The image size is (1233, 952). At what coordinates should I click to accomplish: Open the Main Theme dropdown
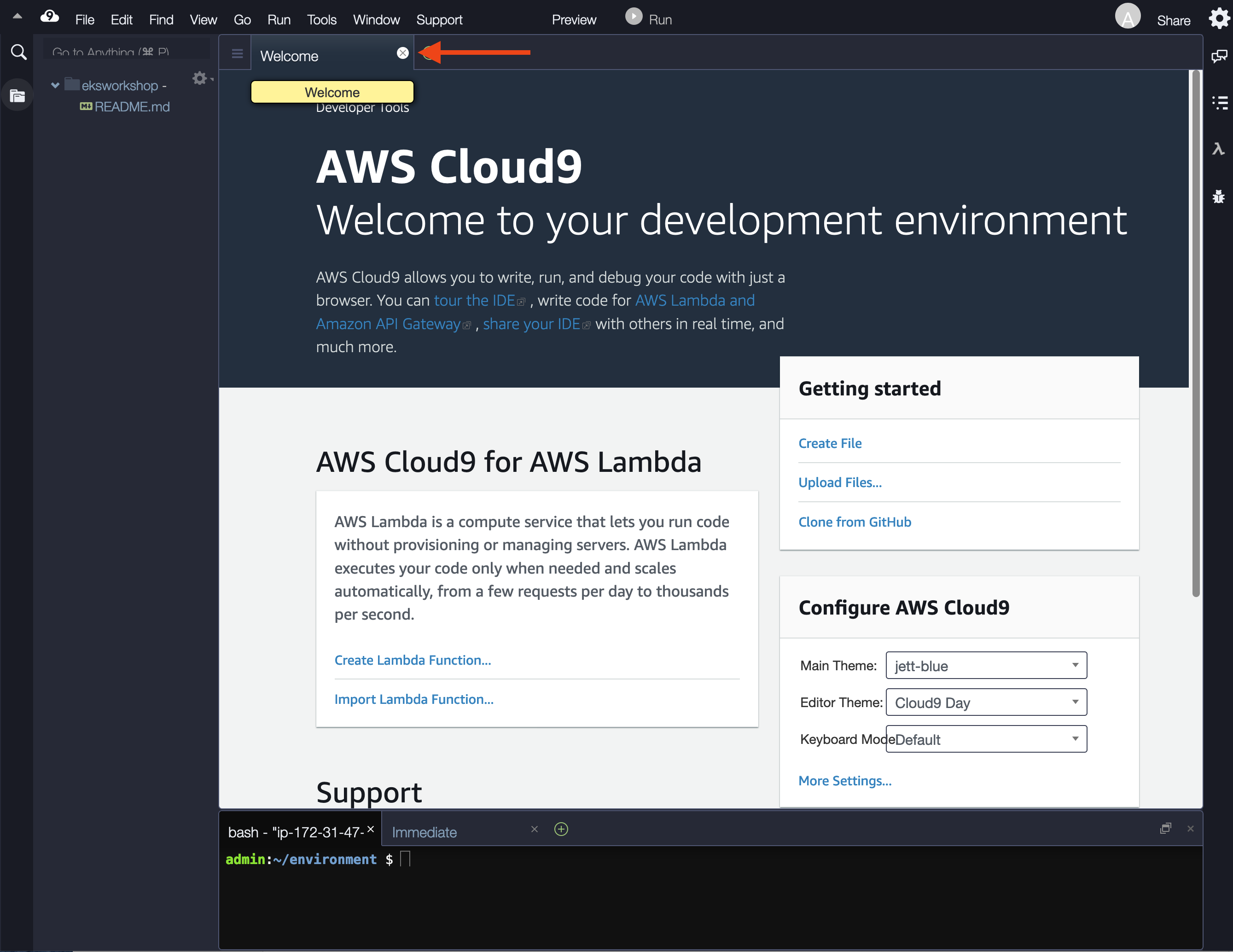986,665
